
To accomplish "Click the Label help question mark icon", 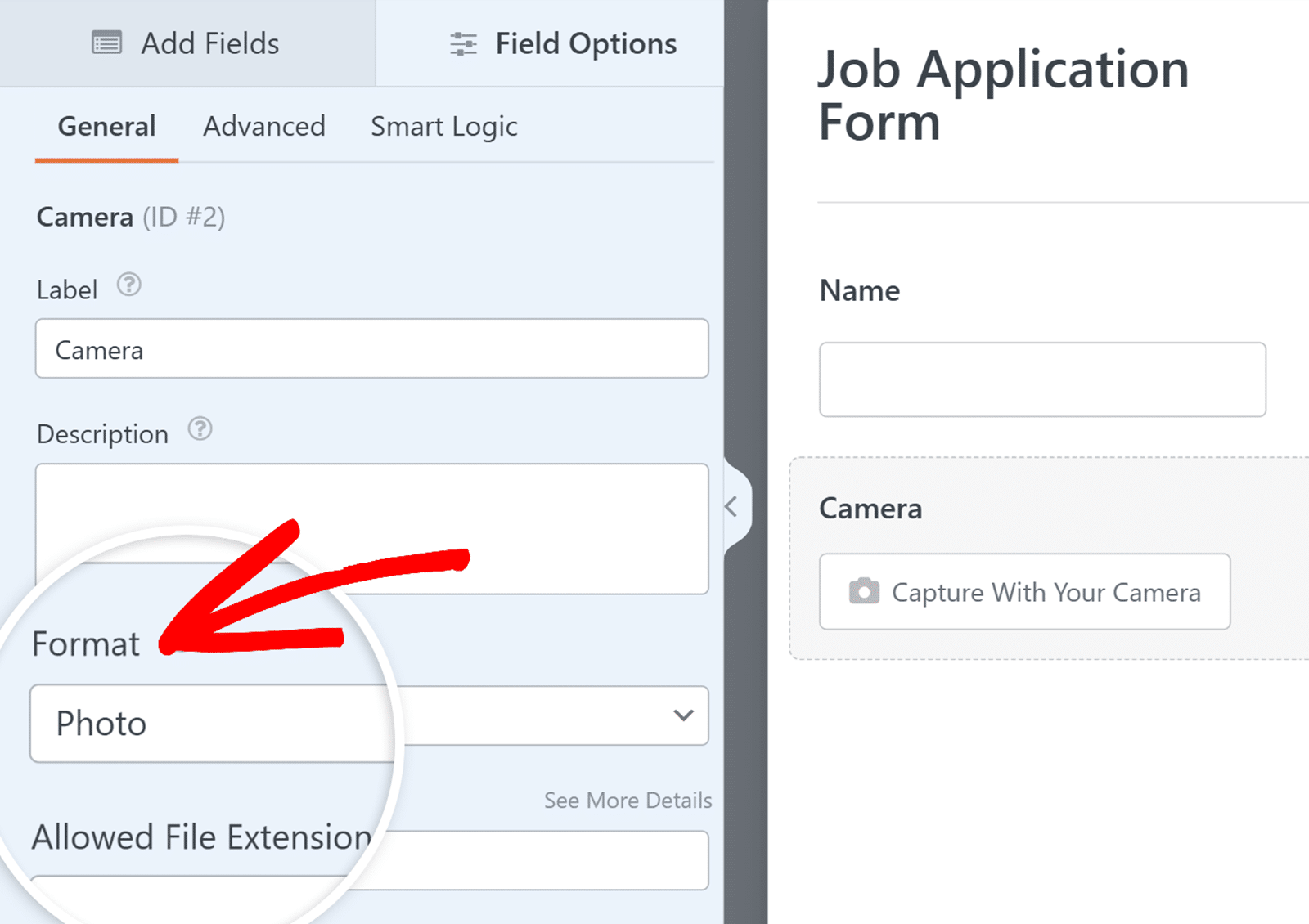I will [x=130, y=285].
